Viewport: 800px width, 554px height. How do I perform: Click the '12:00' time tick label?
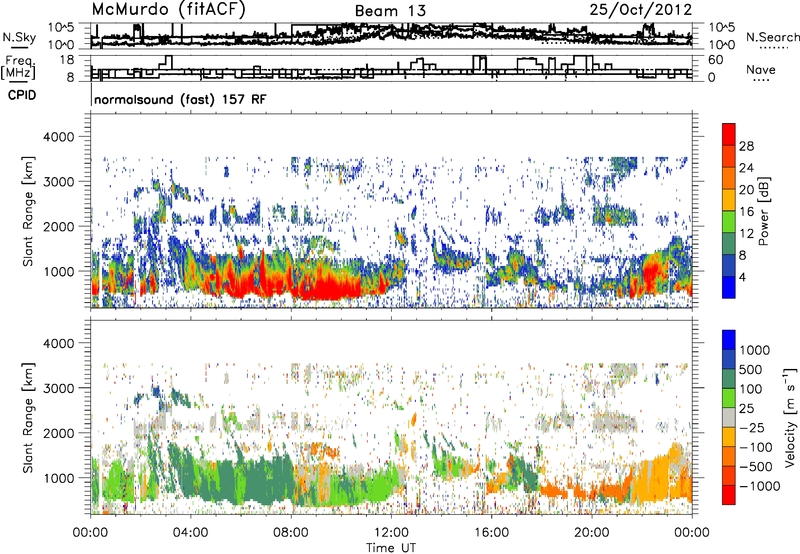(x=391, y=533)
